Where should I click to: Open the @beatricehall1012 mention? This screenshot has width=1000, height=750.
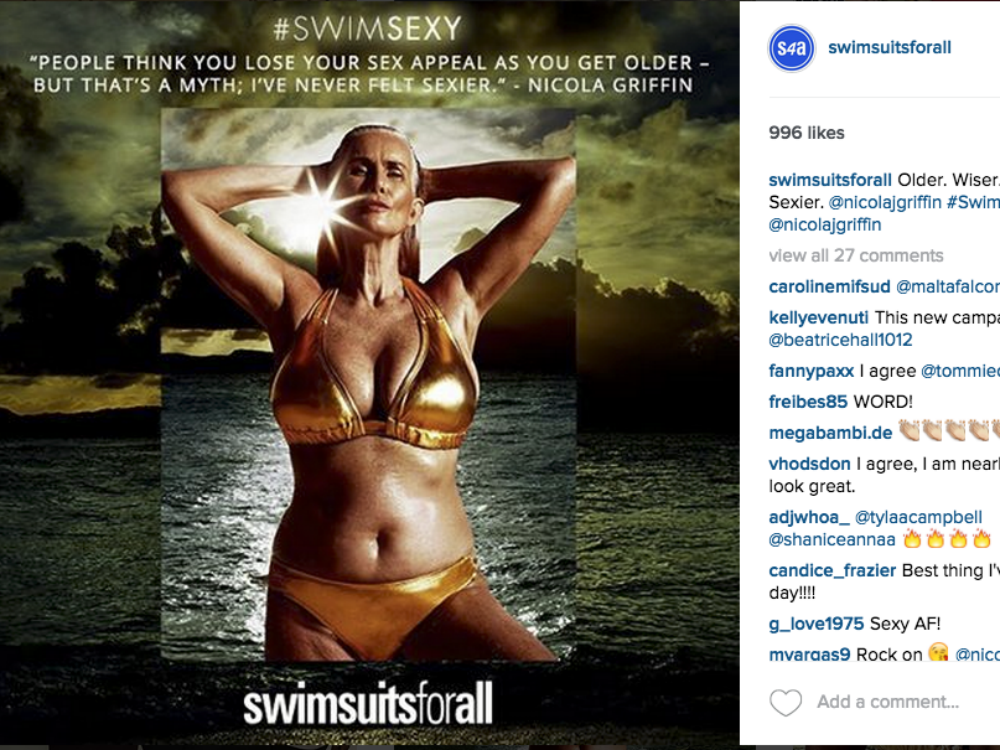pos(841,340)
